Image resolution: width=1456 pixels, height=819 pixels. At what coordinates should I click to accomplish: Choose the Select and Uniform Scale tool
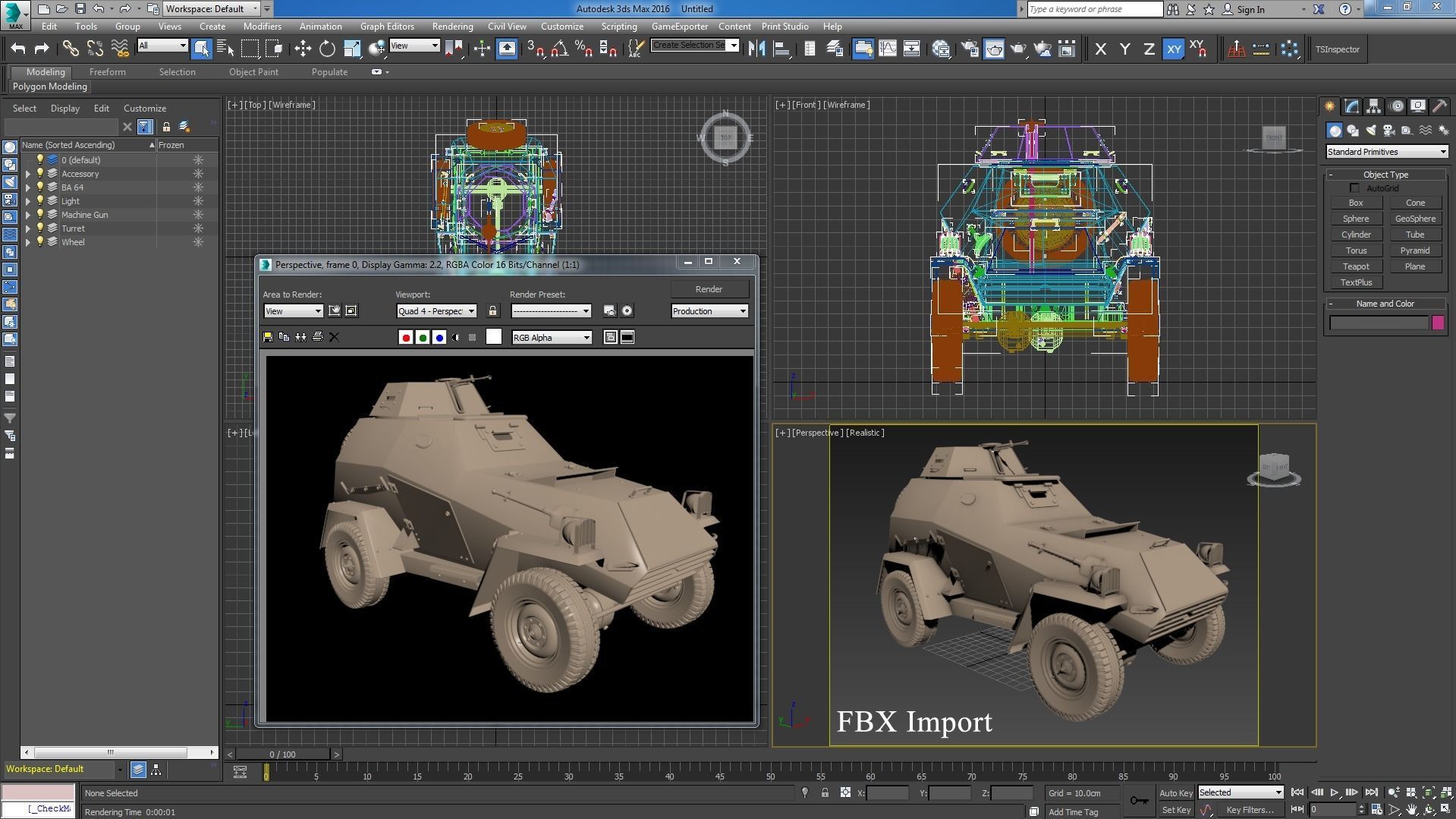(x=352, y=49)
